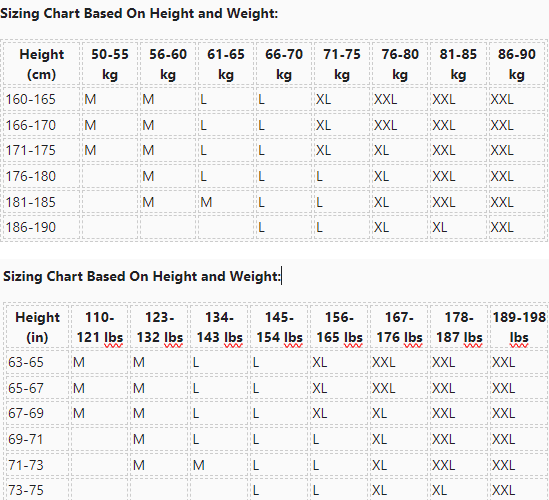This screenshot has width=549, height=500.
Task: Click the 71-73 inch row label
Action: (26, 465)
